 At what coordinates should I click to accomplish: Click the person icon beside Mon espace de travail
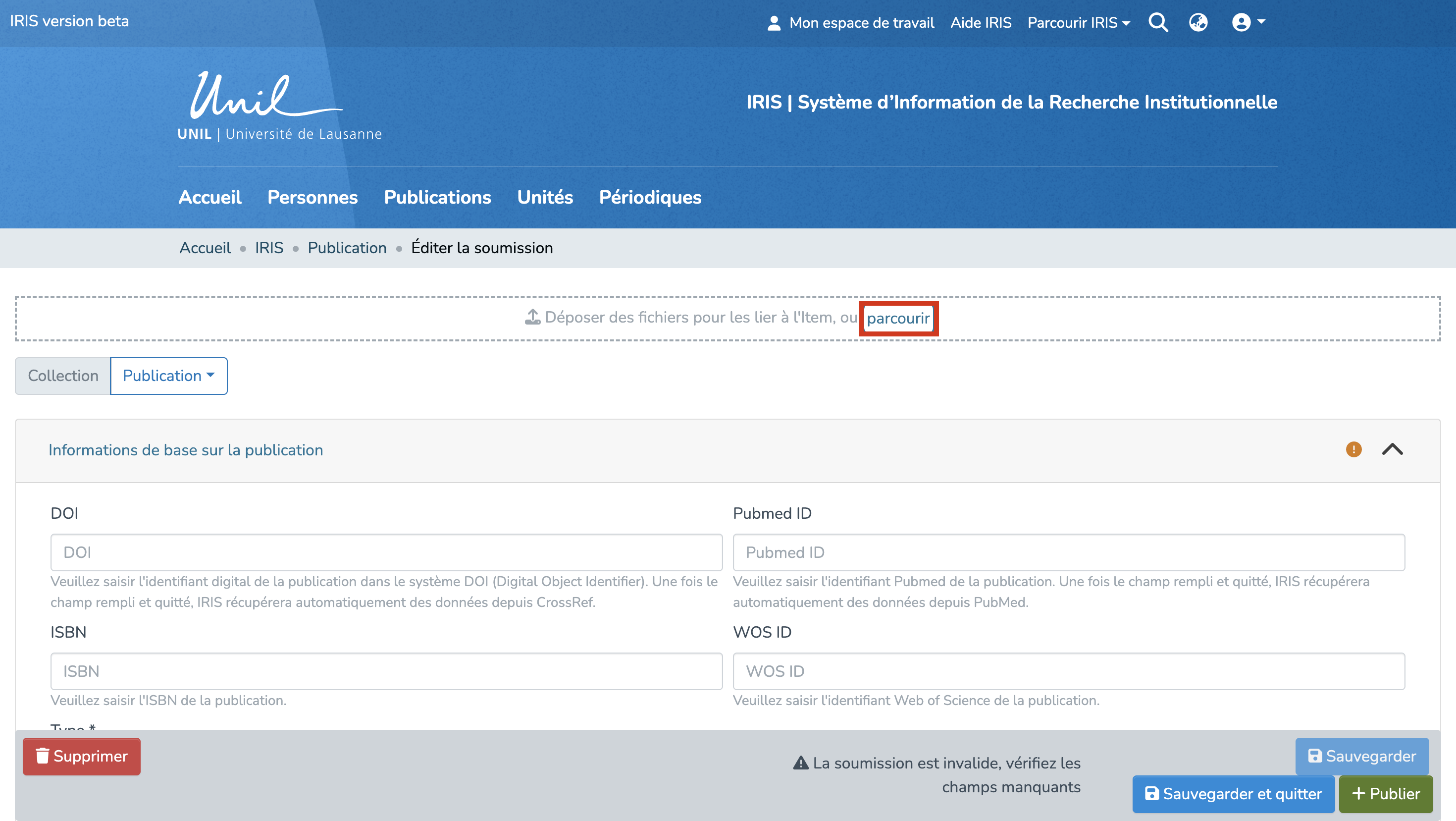click(x=774, y=23)
